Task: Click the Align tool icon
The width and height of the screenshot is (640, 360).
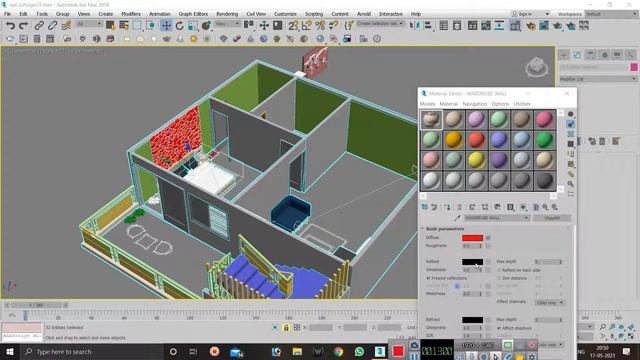Action: point(428,26)
